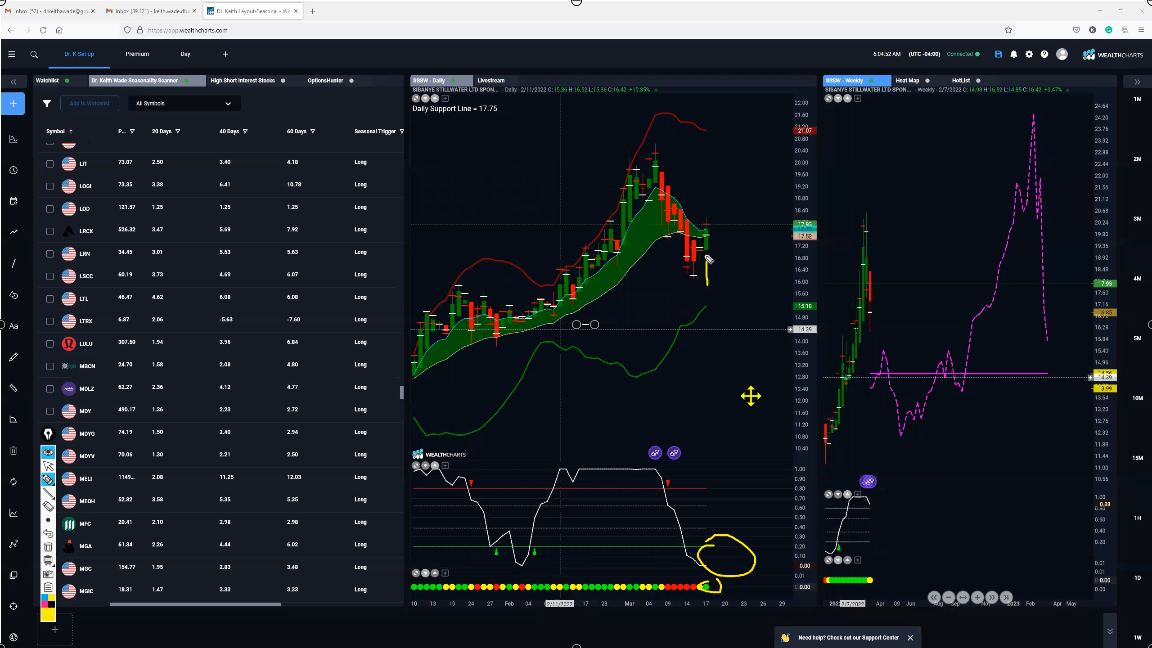Click left purple link icon above oscillator

point(655,453)
